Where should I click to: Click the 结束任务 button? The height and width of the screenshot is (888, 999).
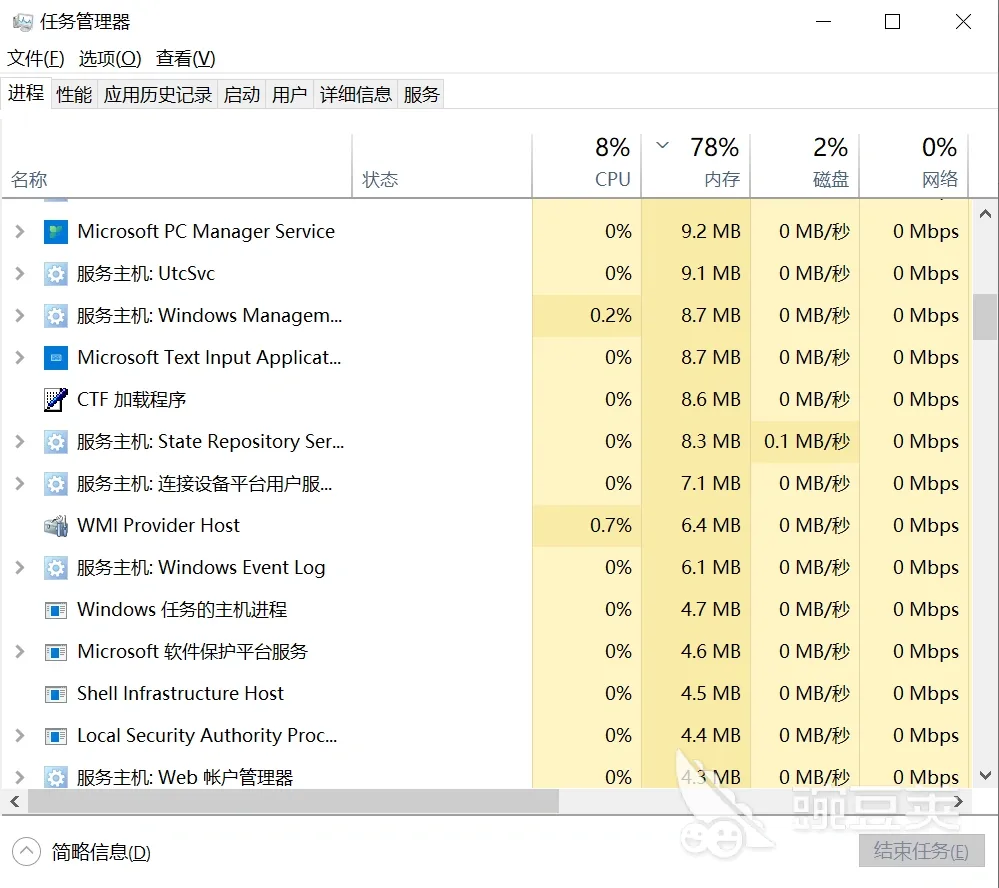tap(921, 850)
